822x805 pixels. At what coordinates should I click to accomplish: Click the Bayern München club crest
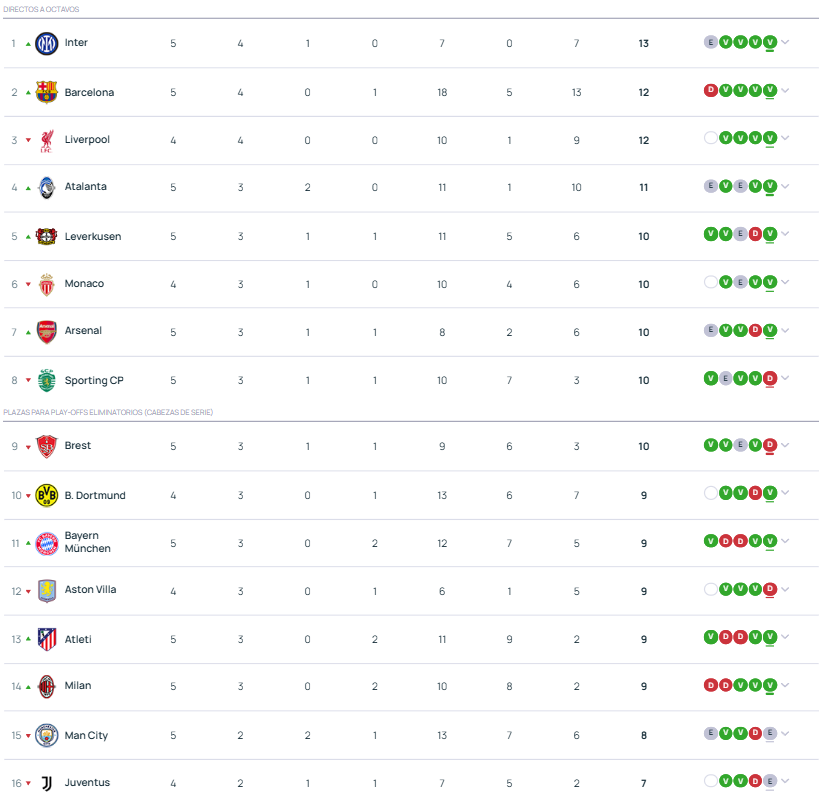[x=46, y=543]
